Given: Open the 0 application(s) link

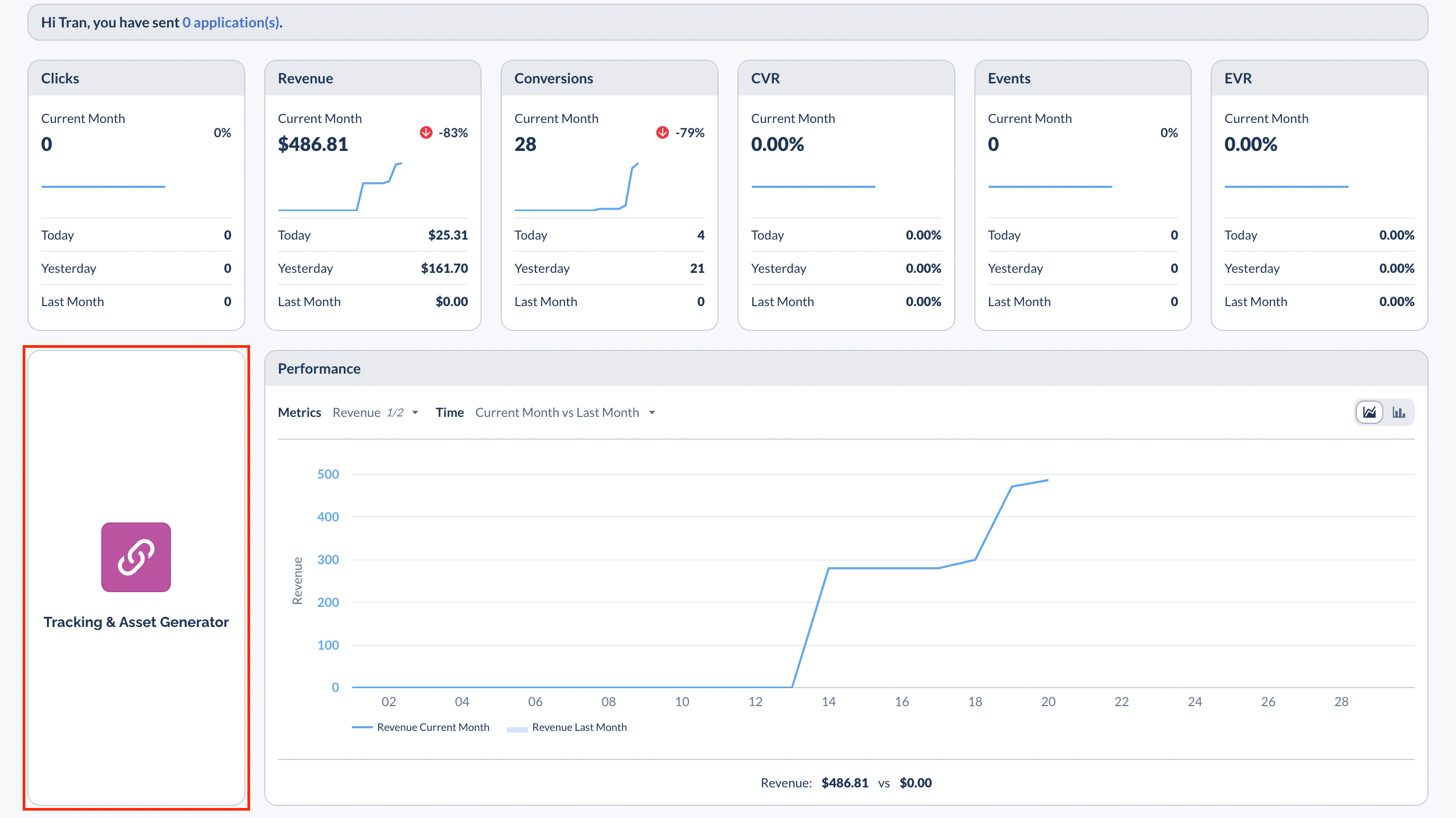Looking at the screenshot, I should (231, 23).
